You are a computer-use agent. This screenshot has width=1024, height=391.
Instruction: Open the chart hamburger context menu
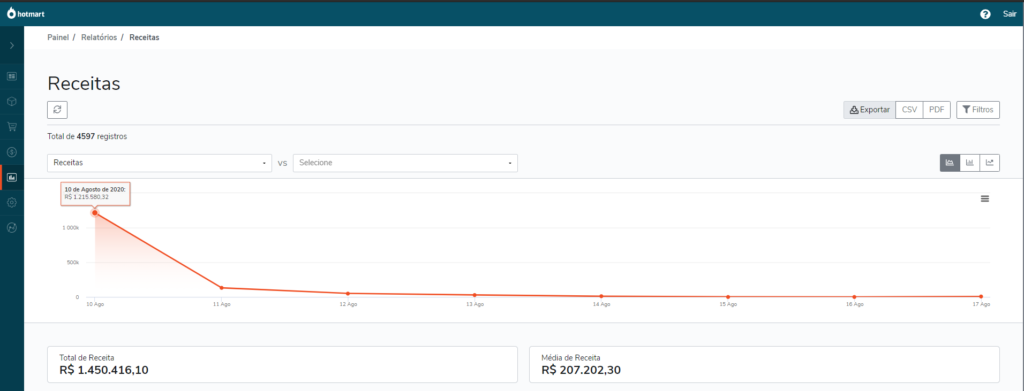985,198
